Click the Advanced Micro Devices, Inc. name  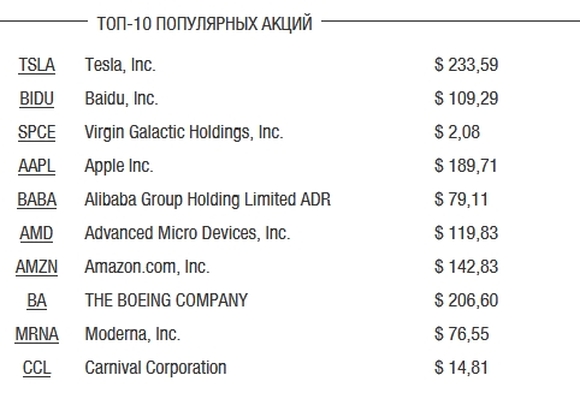(188, 233)
